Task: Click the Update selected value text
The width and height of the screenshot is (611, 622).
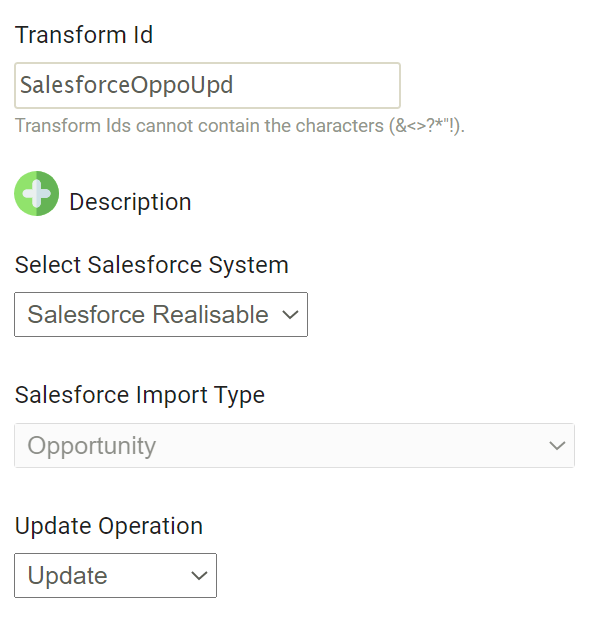Action: [x=68, y=576]
